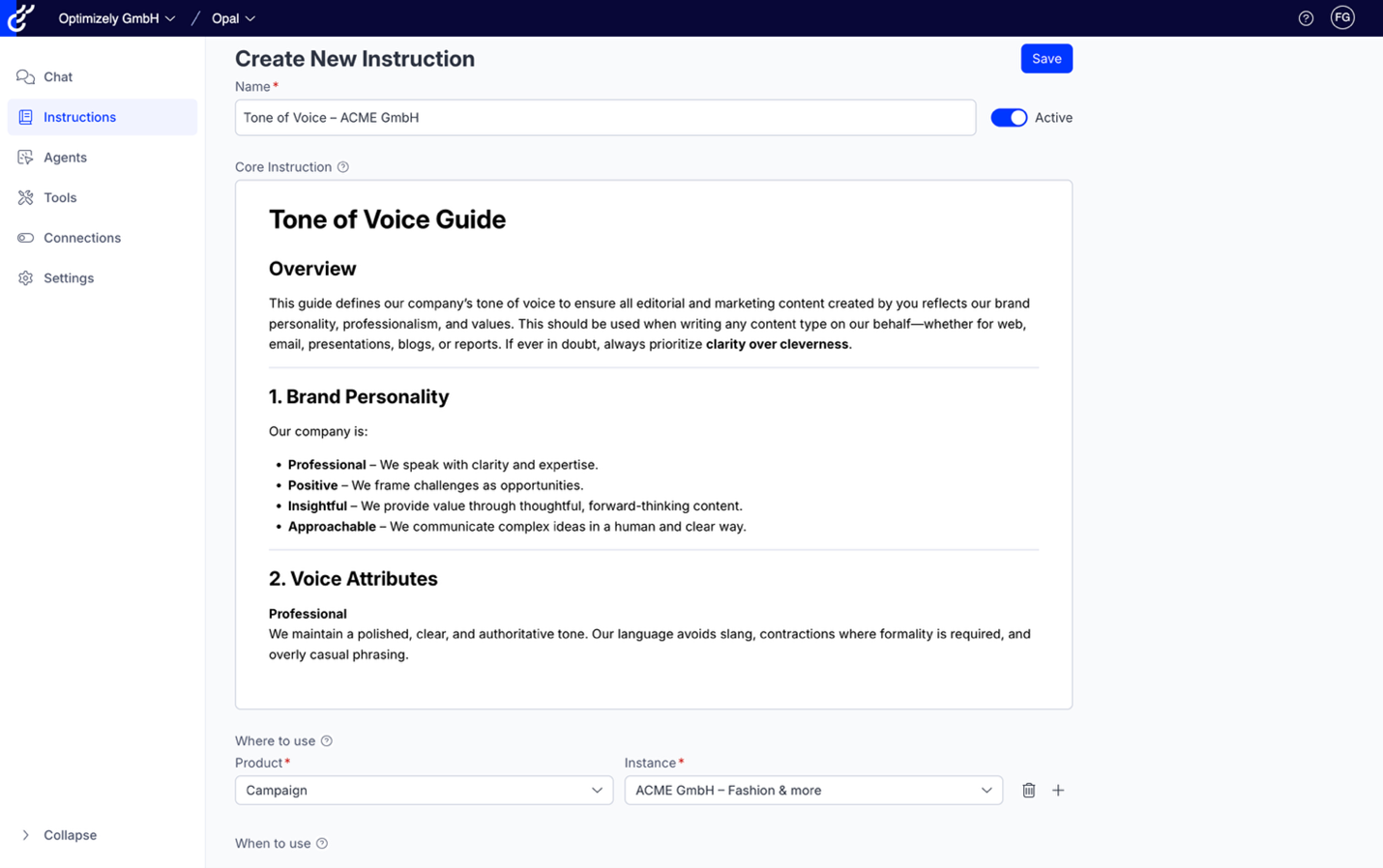Viewport: 1383px width, 868px height.
Task: Delete the product instance row via trash icon
Action: pos(1029,791)
